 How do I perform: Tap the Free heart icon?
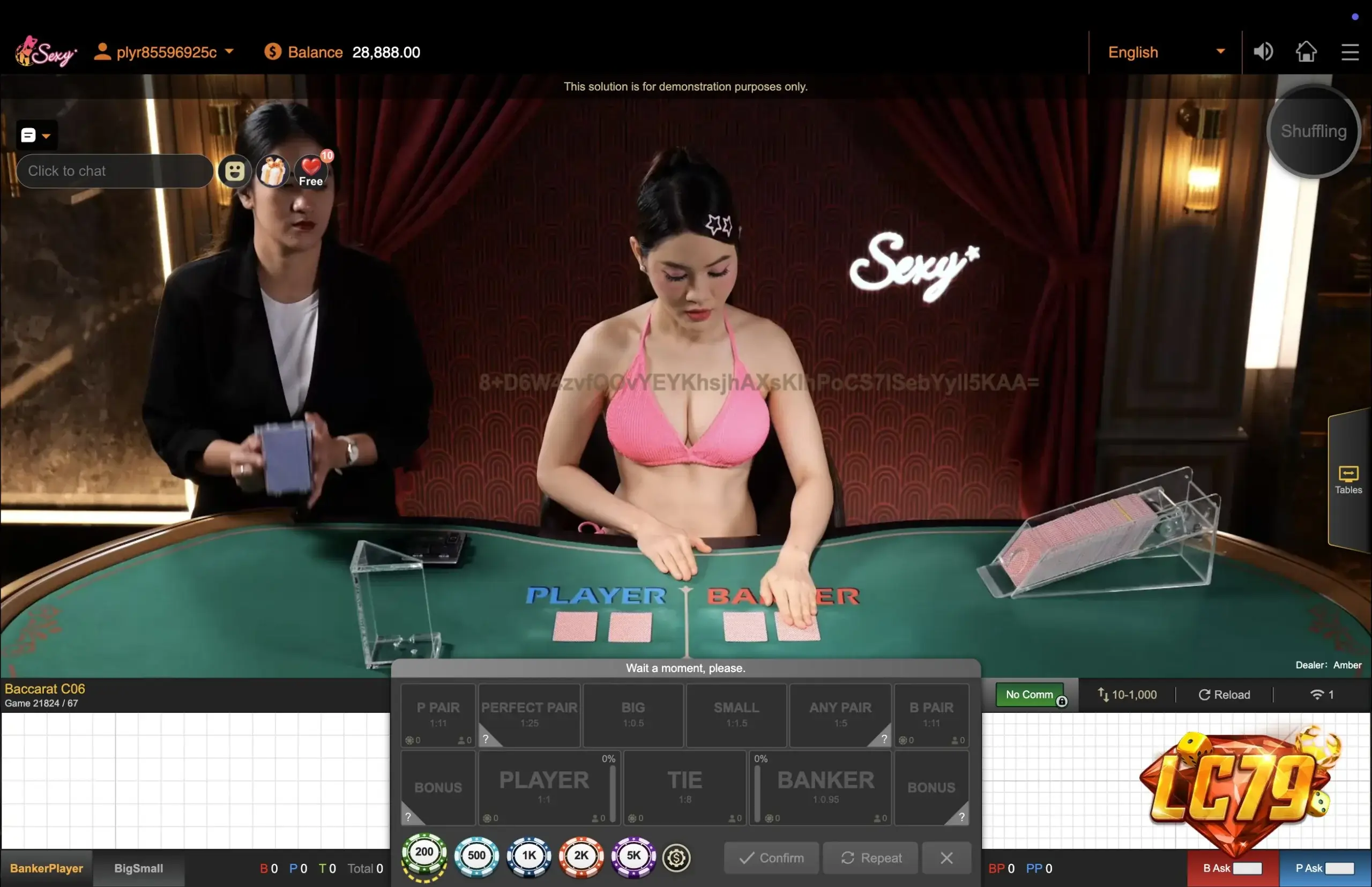311,171
